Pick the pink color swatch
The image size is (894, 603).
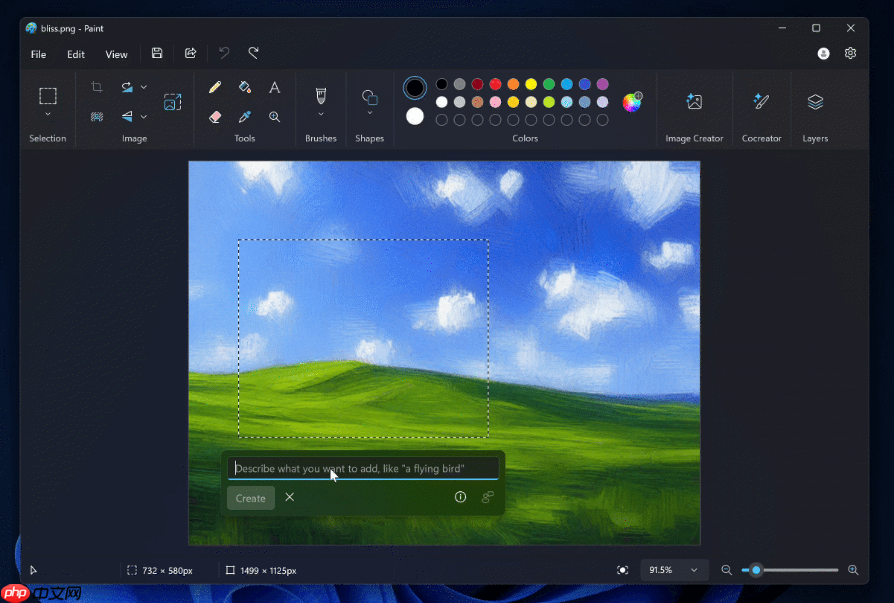coord(495,102)
